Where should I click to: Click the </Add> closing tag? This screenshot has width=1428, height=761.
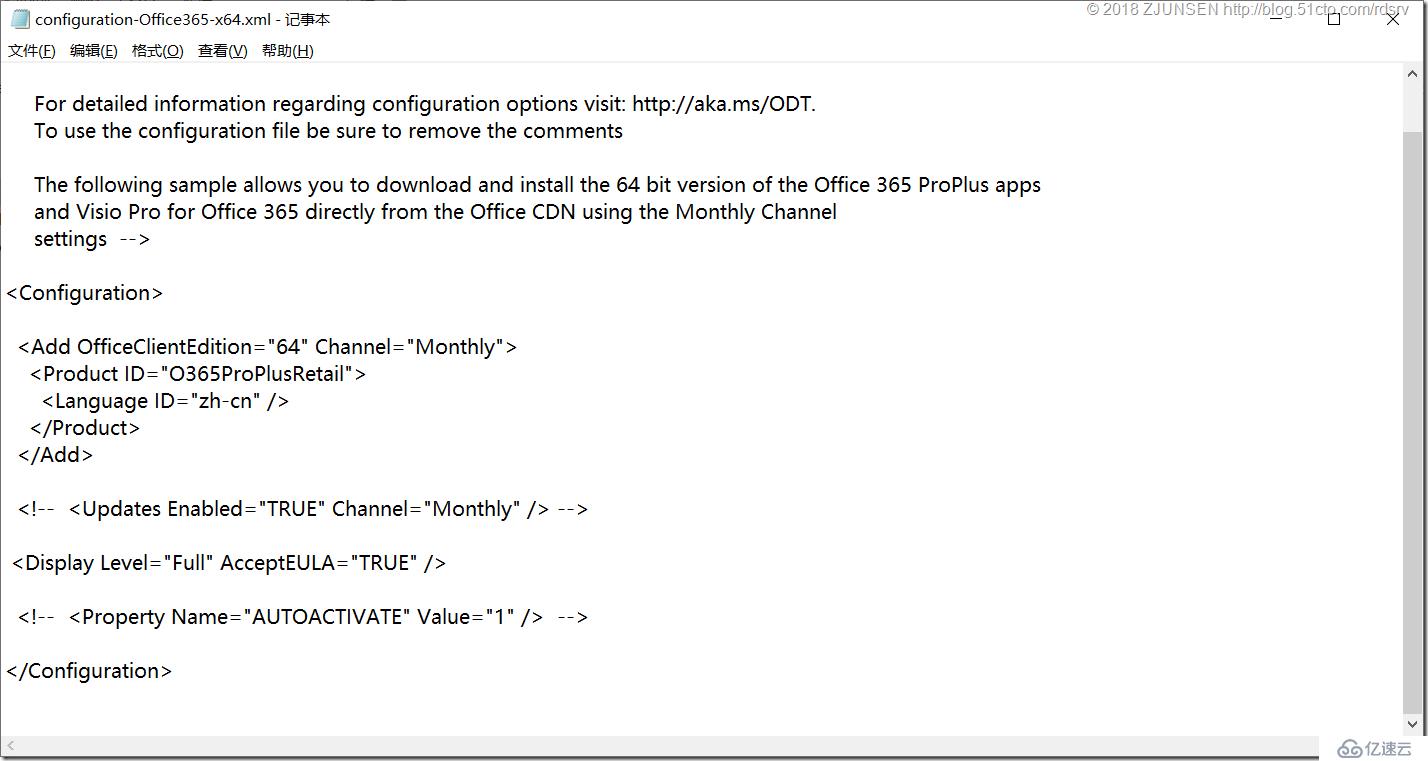[x=55, y=455]
